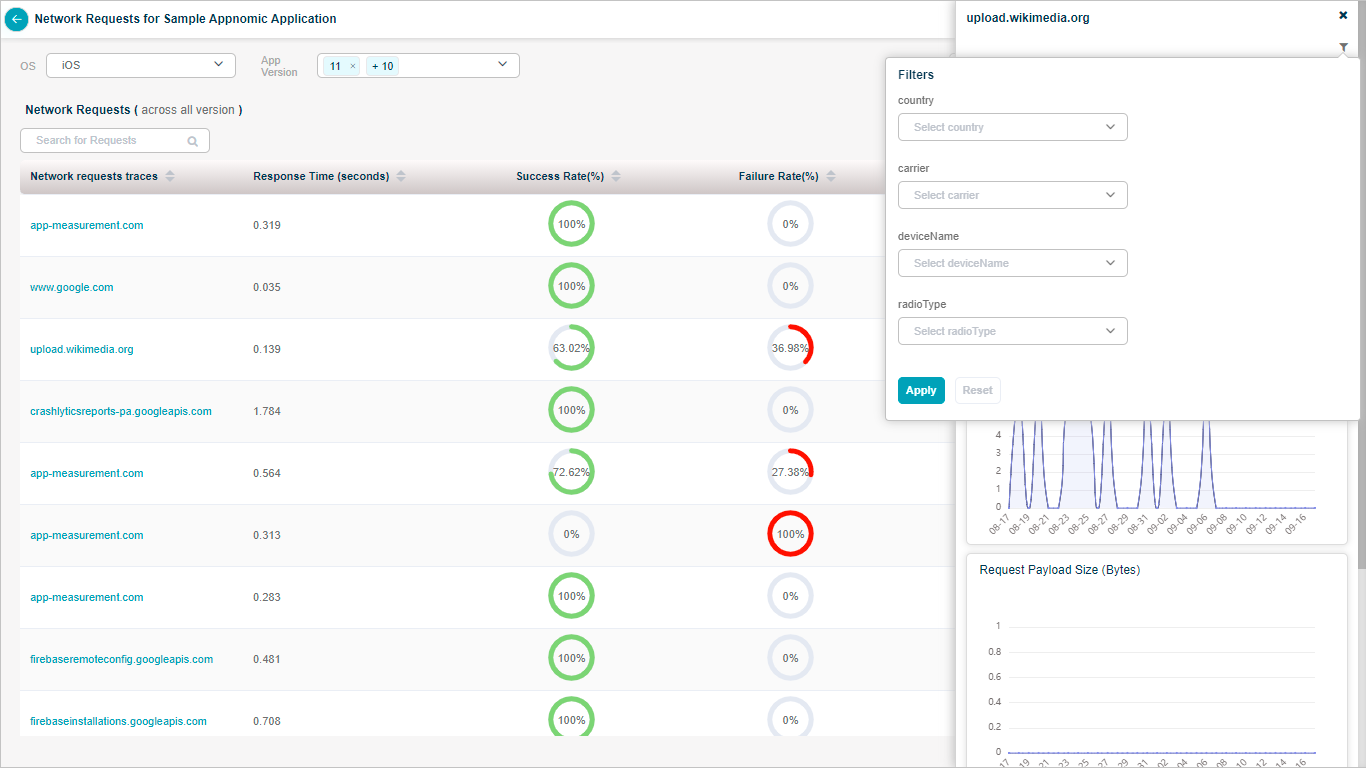Click the Filters heading
The image size is (1366, 768).
pos(916,75)
